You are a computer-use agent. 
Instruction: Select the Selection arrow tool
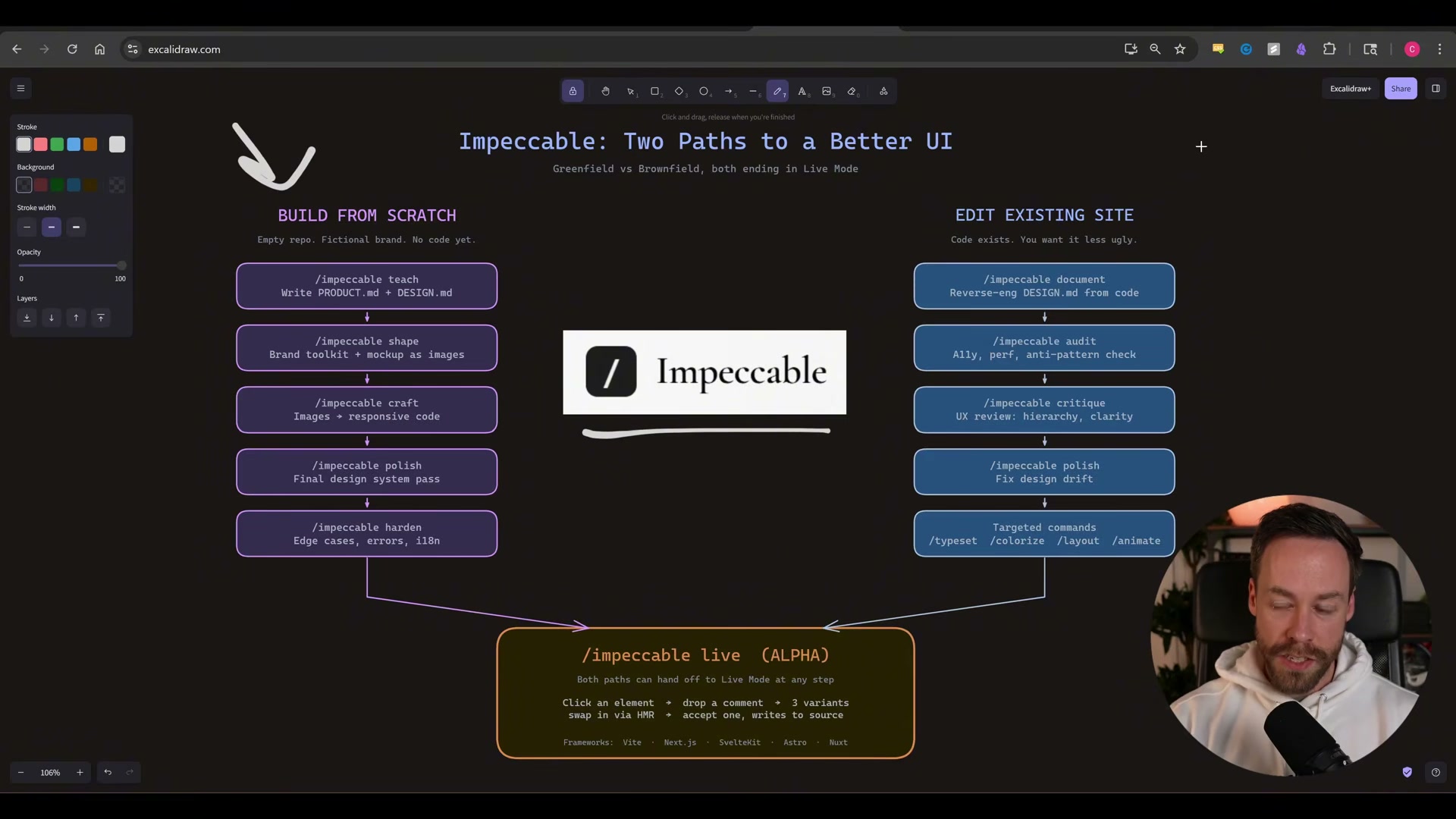click(630, 91)
